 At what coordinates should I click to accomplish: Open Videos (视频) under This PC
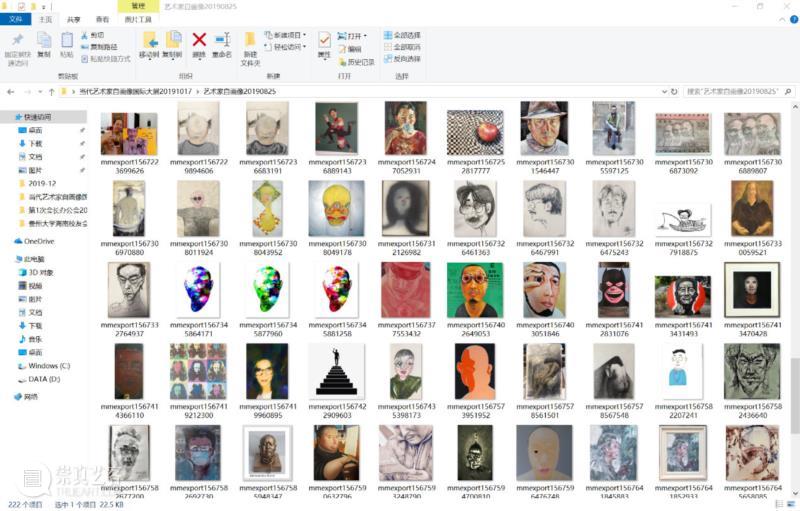pyautogui.click(x=30, y=286)
